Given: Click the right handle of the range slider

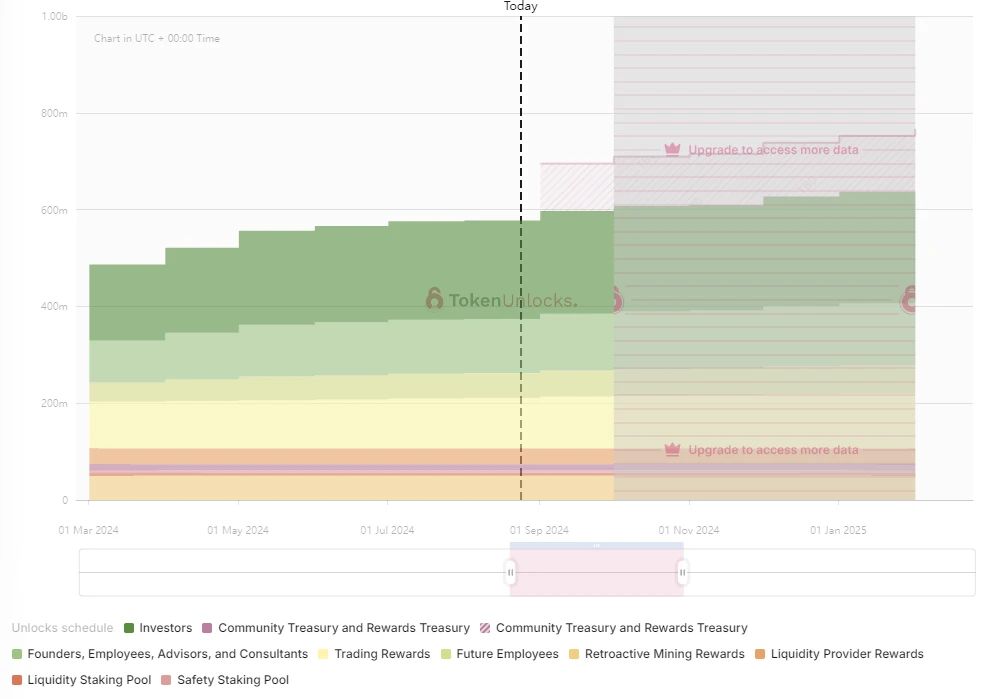Looking at the screenshot, I should 683,573.
